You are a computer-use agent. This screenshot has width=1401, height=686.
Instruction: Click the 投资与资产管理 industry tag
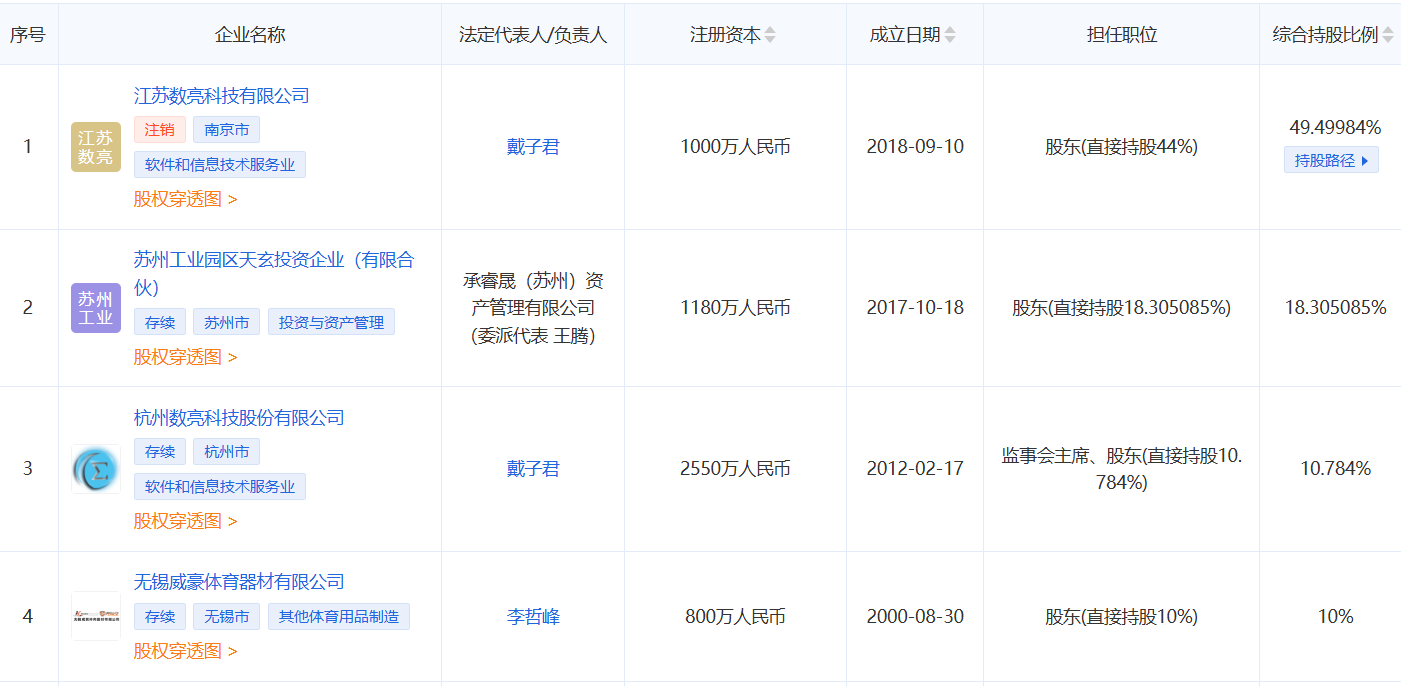point(331,322)
